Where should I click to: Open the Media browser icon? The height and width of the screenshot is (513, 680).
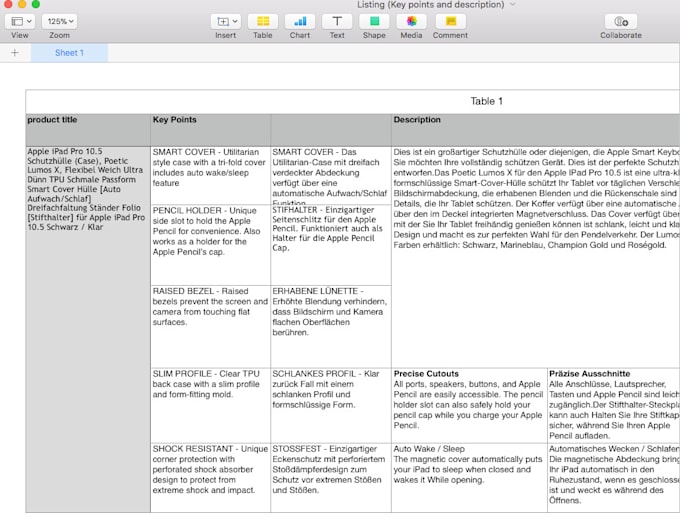pyautogui.click(x=411, y=21)
